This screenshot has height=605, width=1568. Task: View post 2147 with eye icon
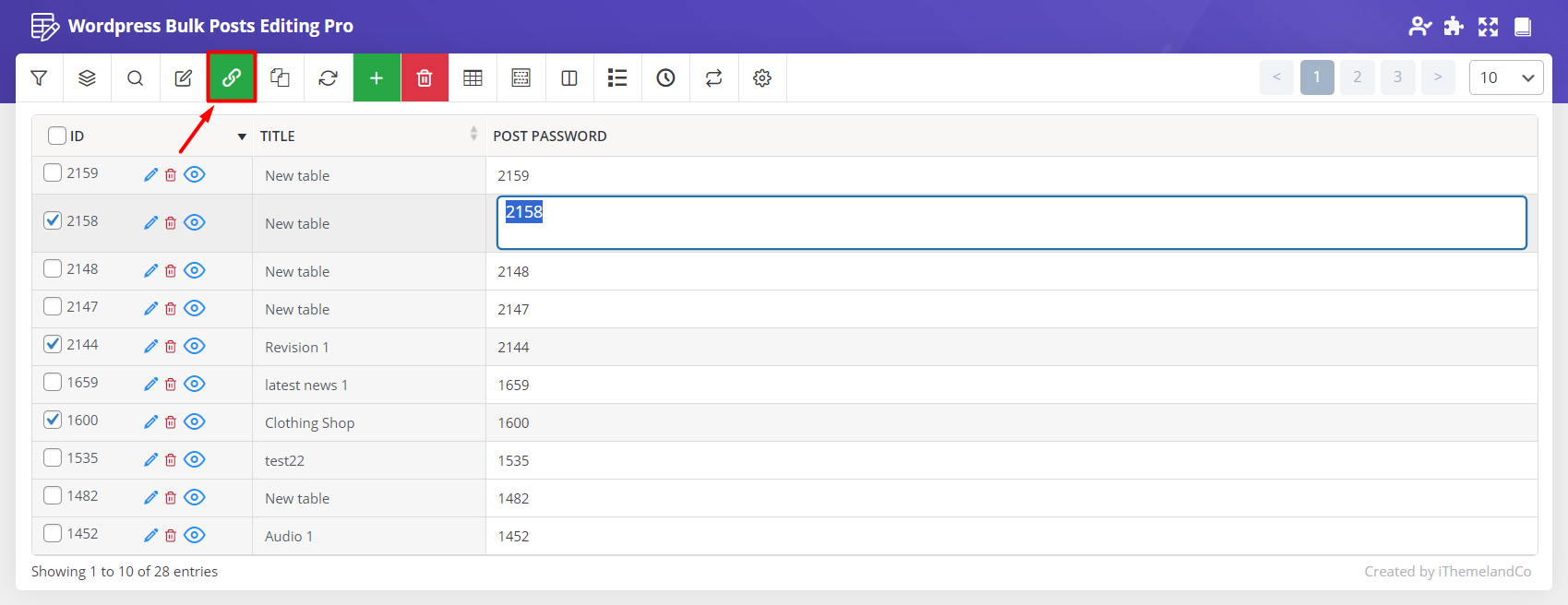coord(194,308)
